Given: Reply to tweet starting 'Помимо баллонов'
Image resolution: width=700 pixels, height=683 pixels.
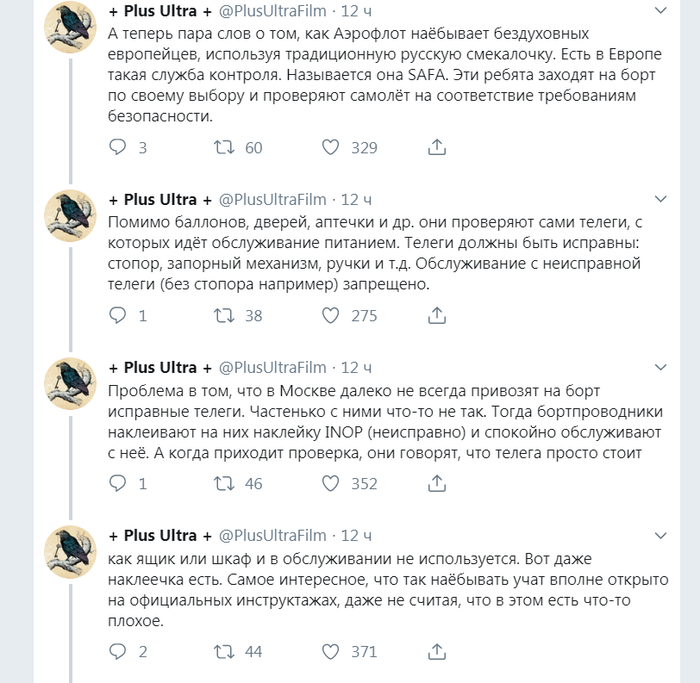Looking at the screenshot, I should point(118,316).
